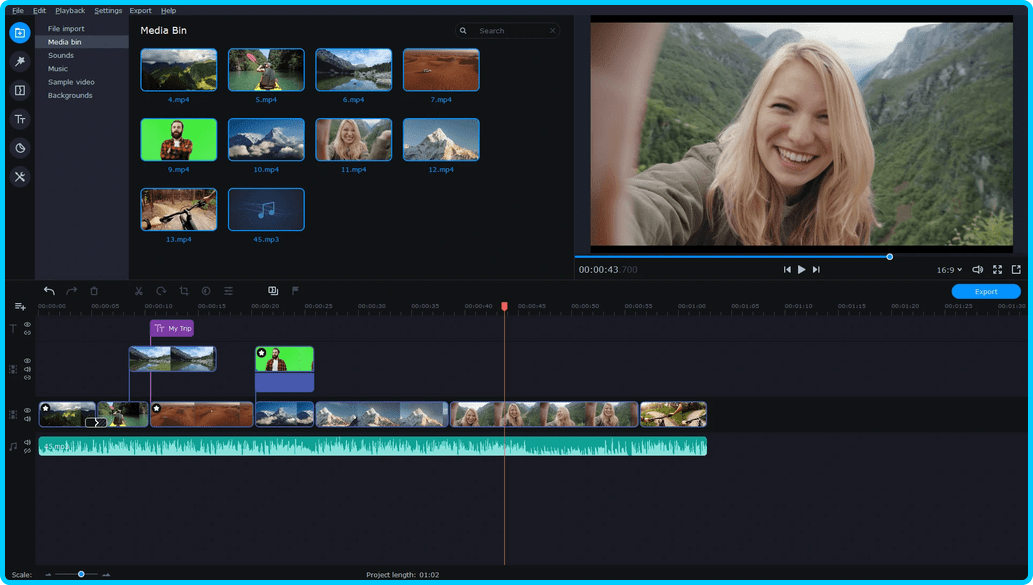
Task: Click the Redo arrow in timeline toolbar
Action: [x=72, y=291]
